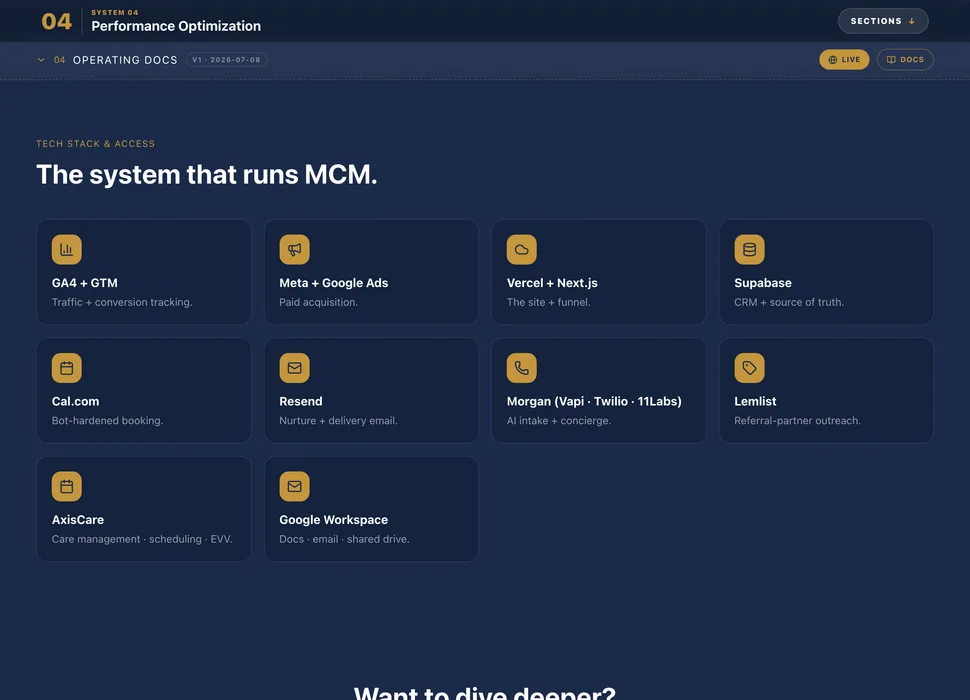Click the Supabase database icon
This screenshot has height=700, width=970.
pyautogui.click(x=749, y=250)
